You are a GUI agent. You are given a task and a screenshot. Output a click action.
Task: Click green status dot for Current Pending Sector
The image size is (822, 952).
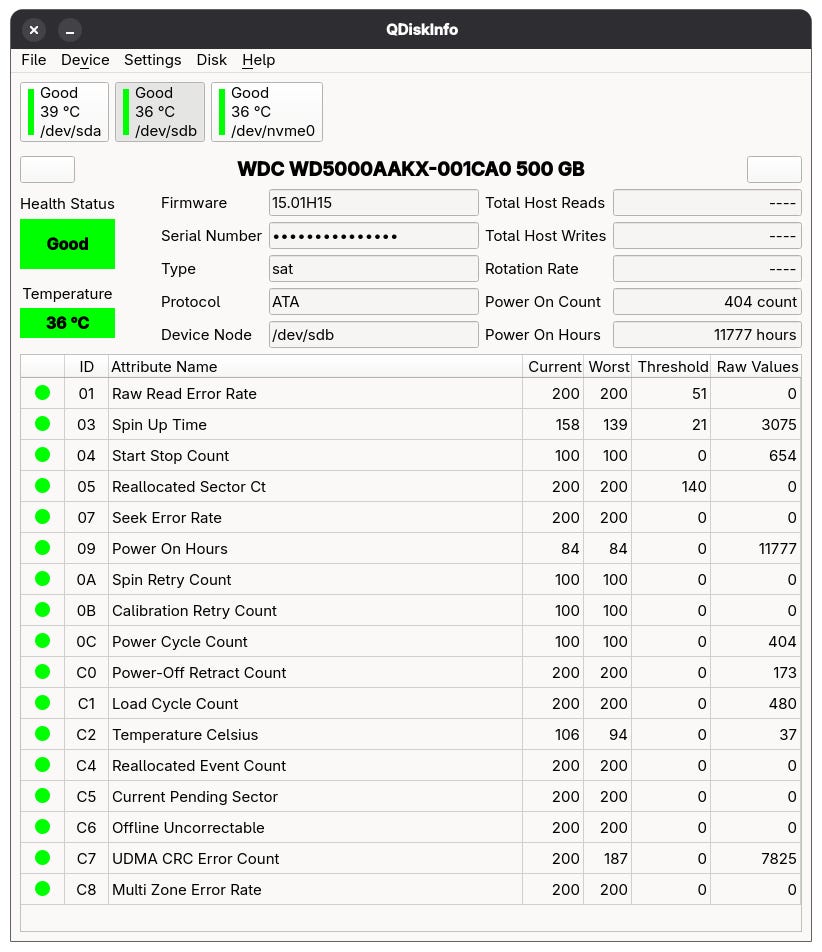pos(42,795)
